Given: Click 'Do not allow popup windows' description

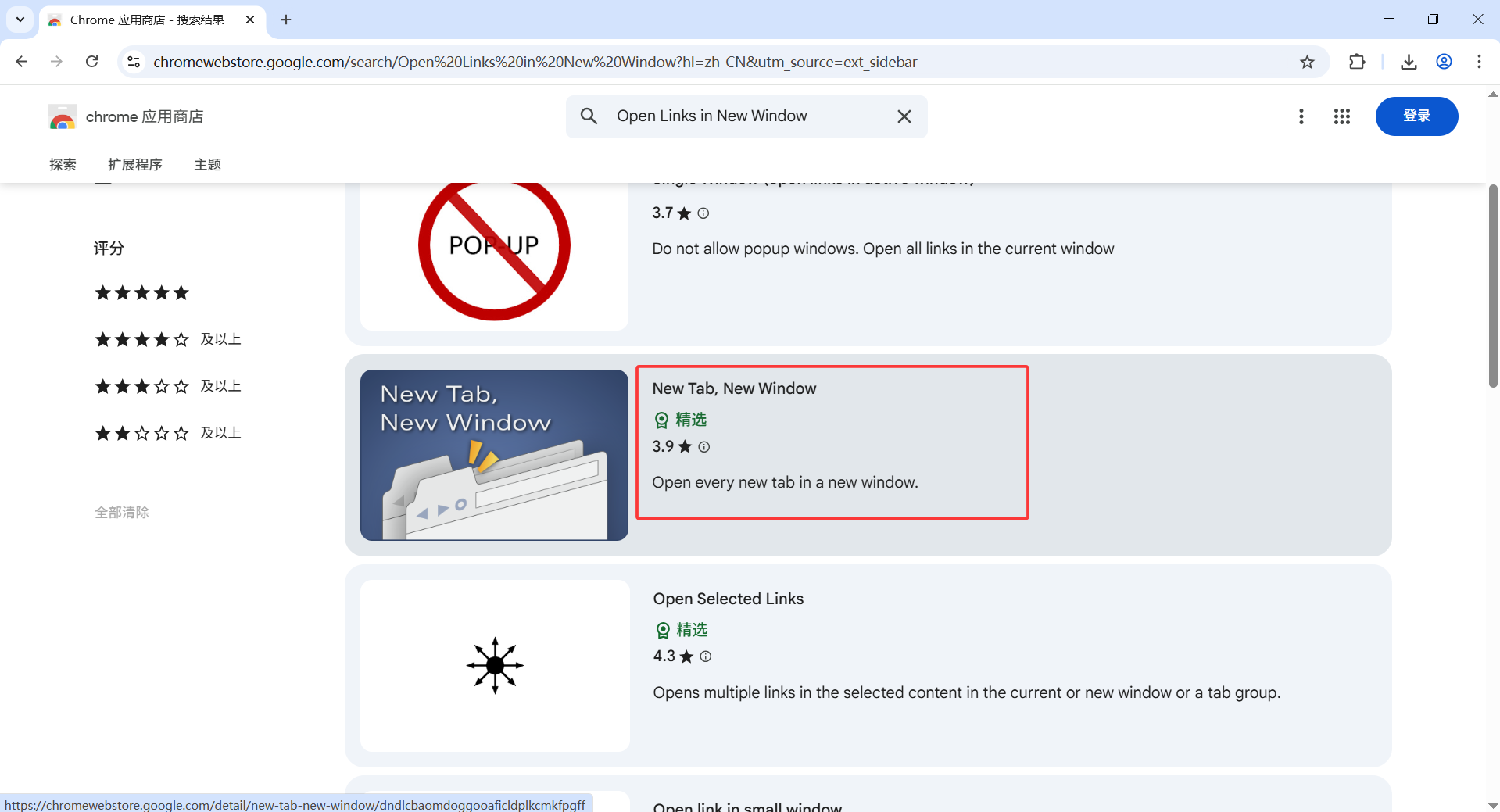Looking at the screenshot, I should point(883,249).
